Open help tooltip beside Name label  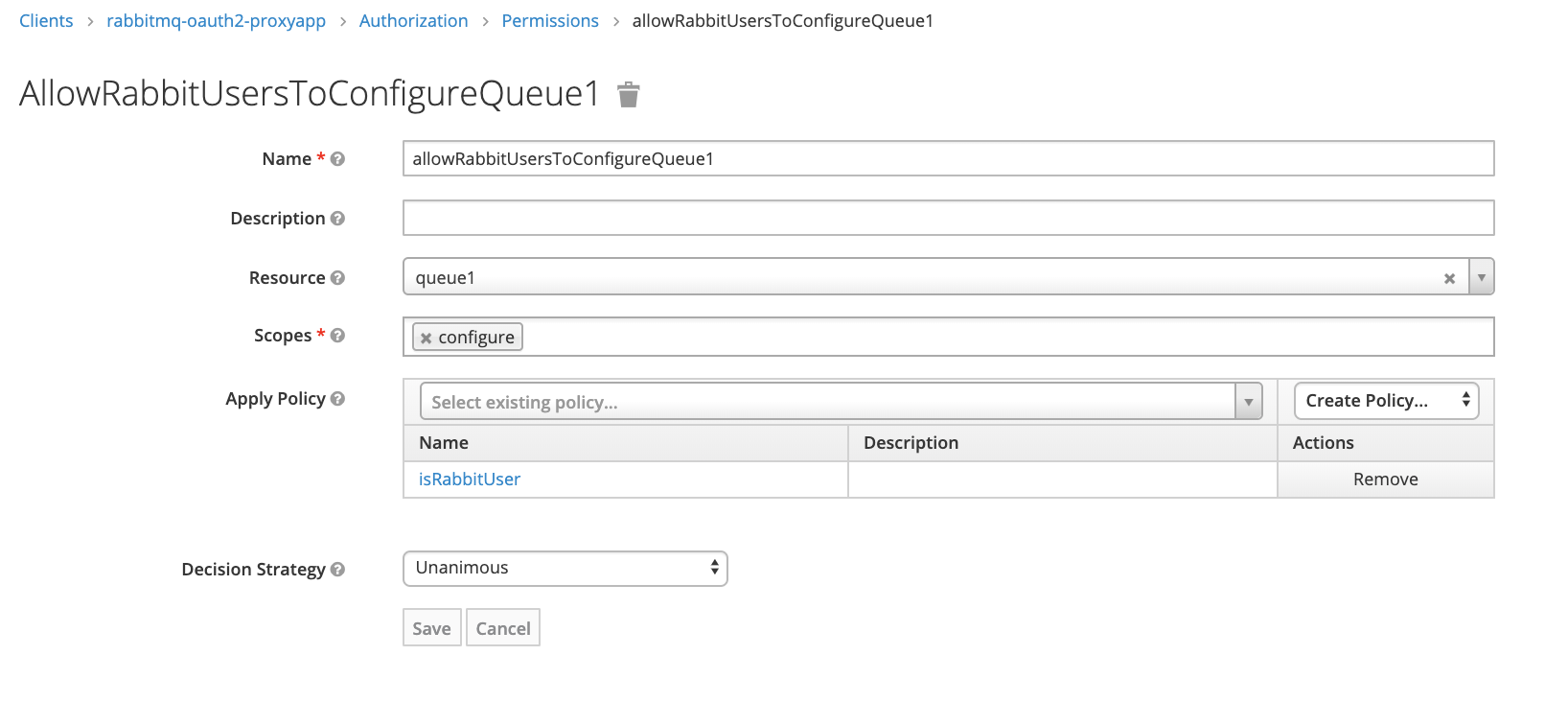[x=337, y=159]
